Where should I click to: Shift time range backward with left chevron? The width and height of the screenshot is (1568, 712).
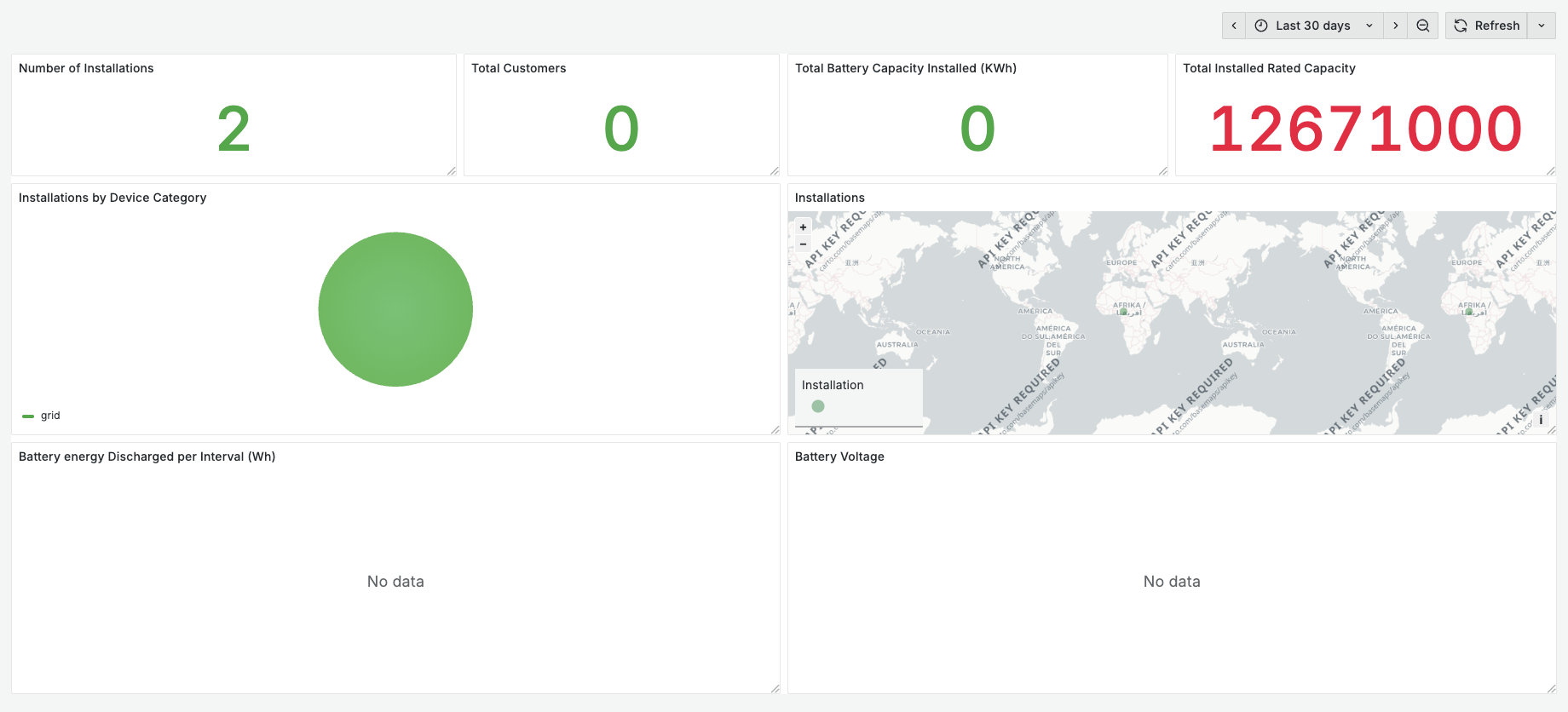[1234, 26]
